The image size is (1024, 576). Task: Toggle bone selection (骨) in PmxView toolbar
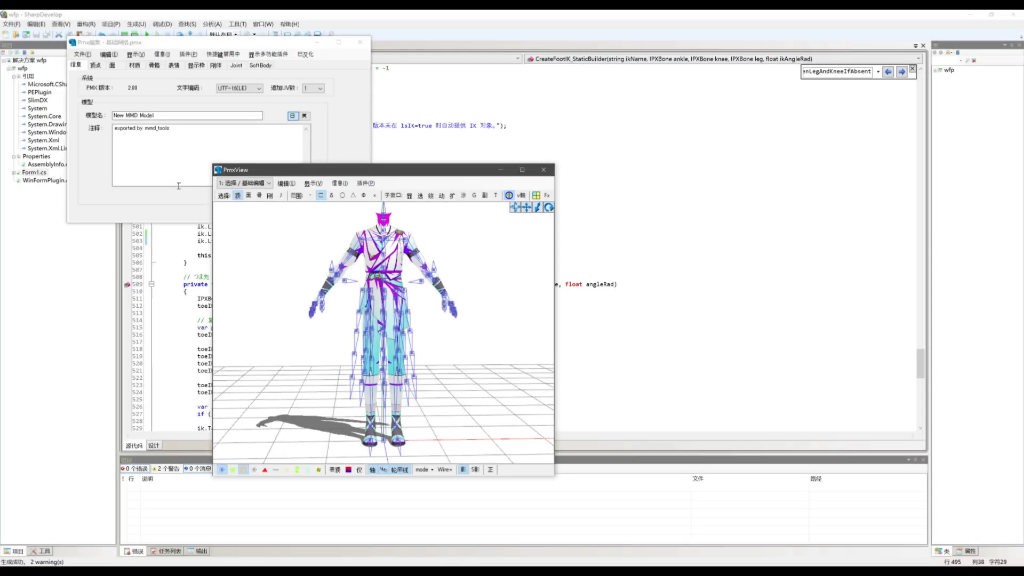(259, 195)
